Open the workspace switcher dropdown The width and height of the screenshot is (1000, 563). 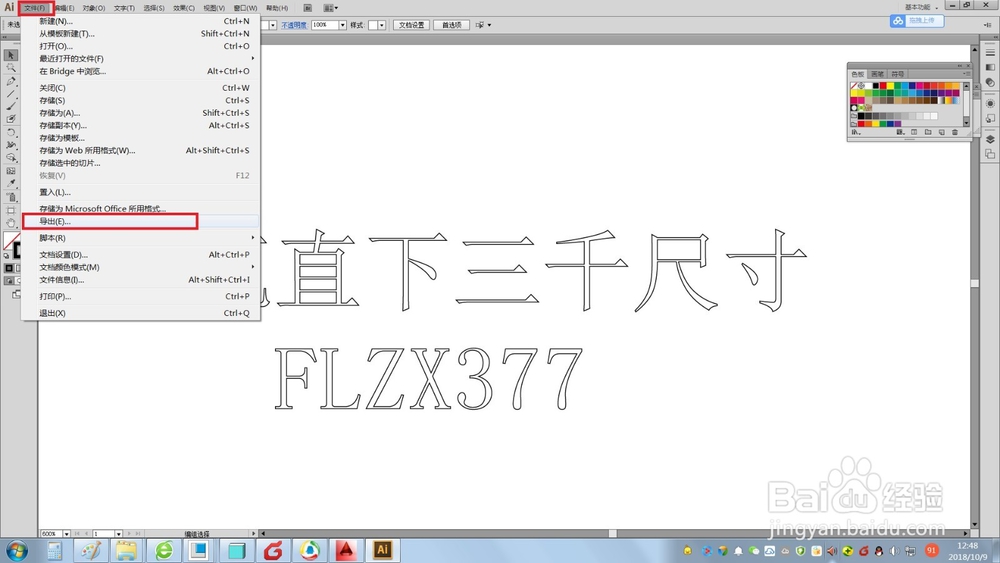click(922, 7)
